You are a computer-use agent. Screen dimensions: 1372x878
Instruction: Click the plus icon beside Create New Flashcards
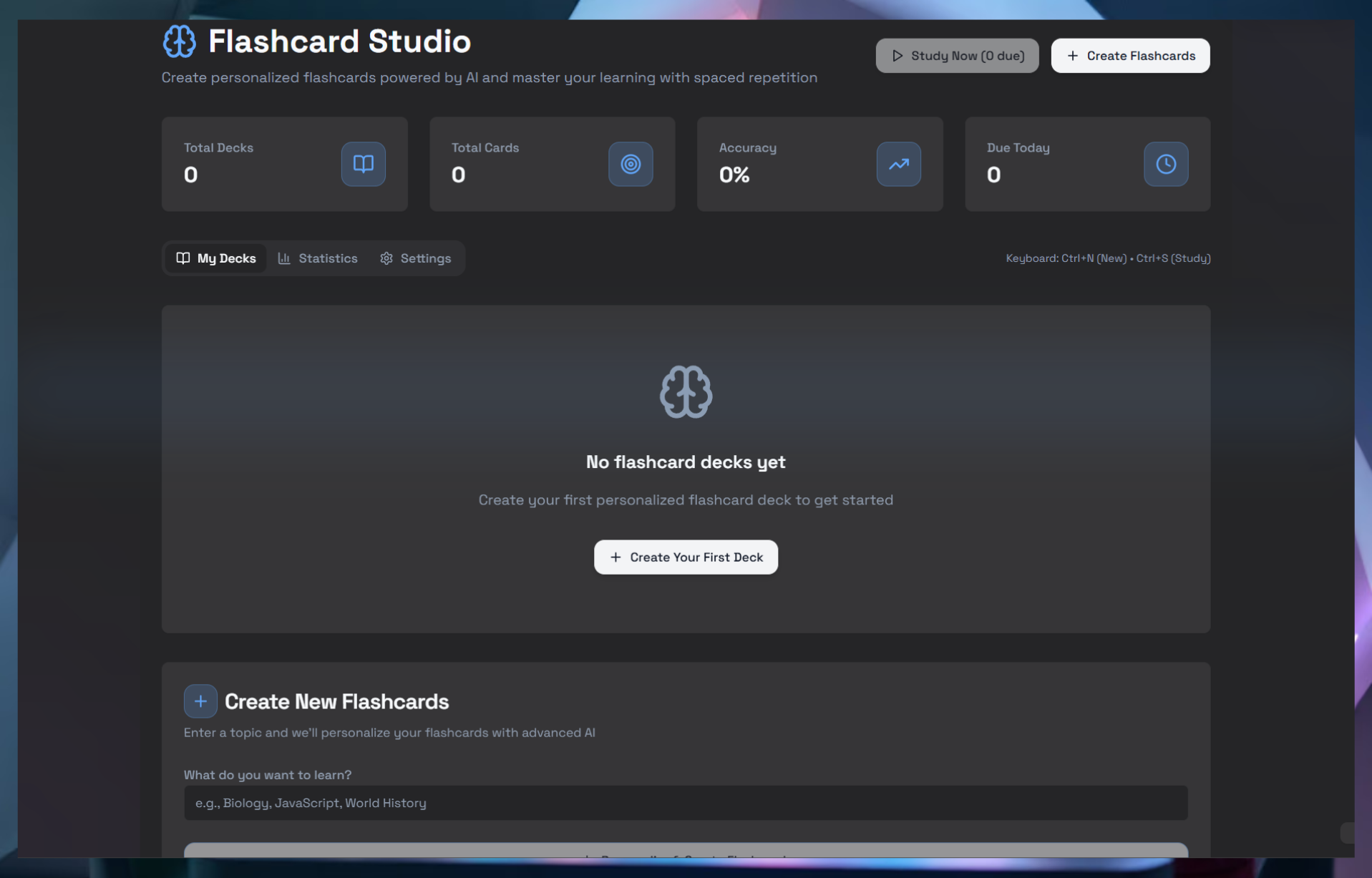pyautogui.click(x=200, y=701)
